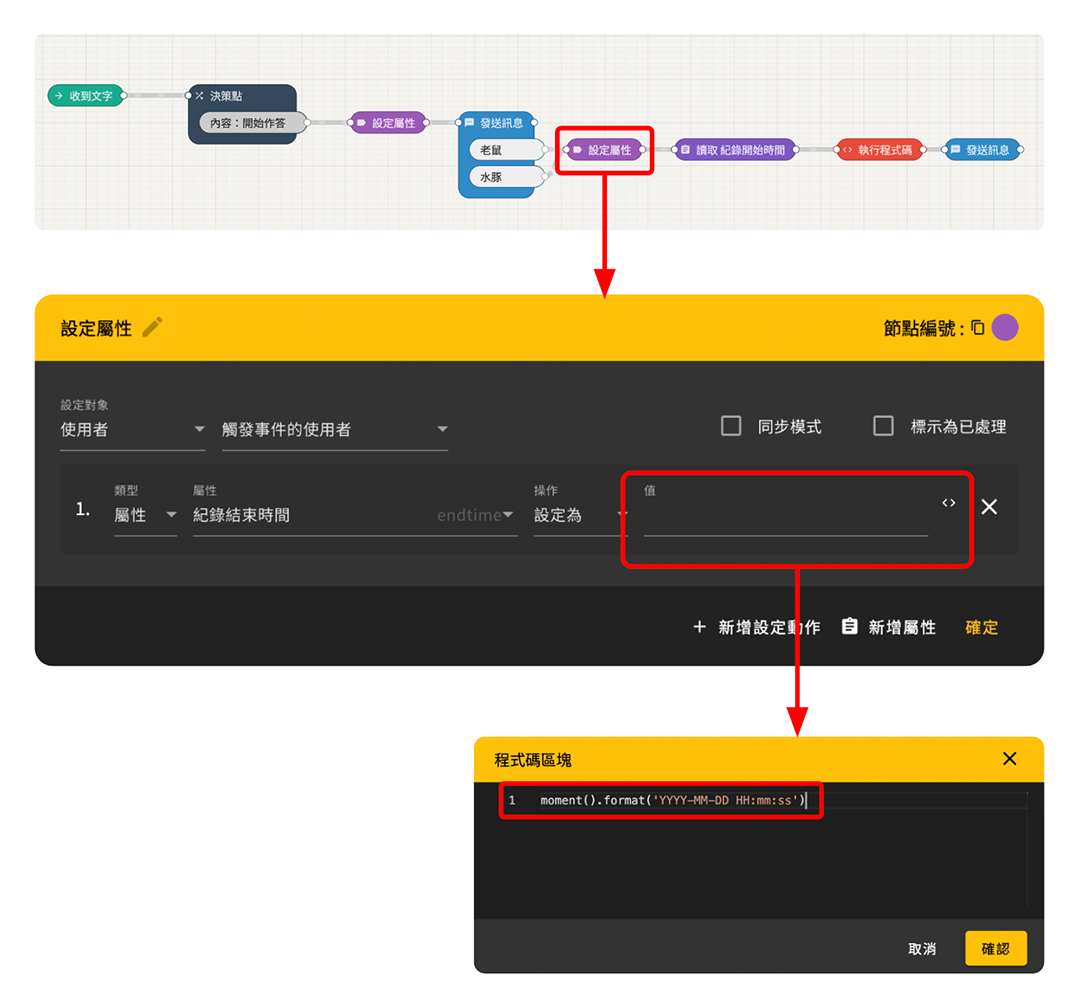Select the last 發送訊息 node on the right
Screen dimensions: 1080x997
[983, 150]
